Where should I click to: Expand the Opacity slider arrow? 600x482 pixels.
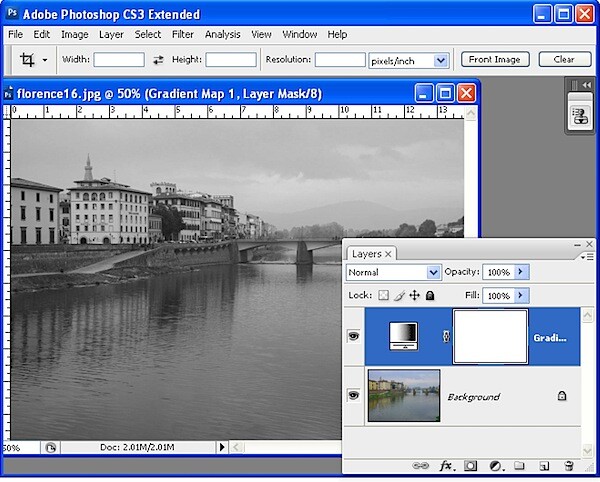click(521, 272)
